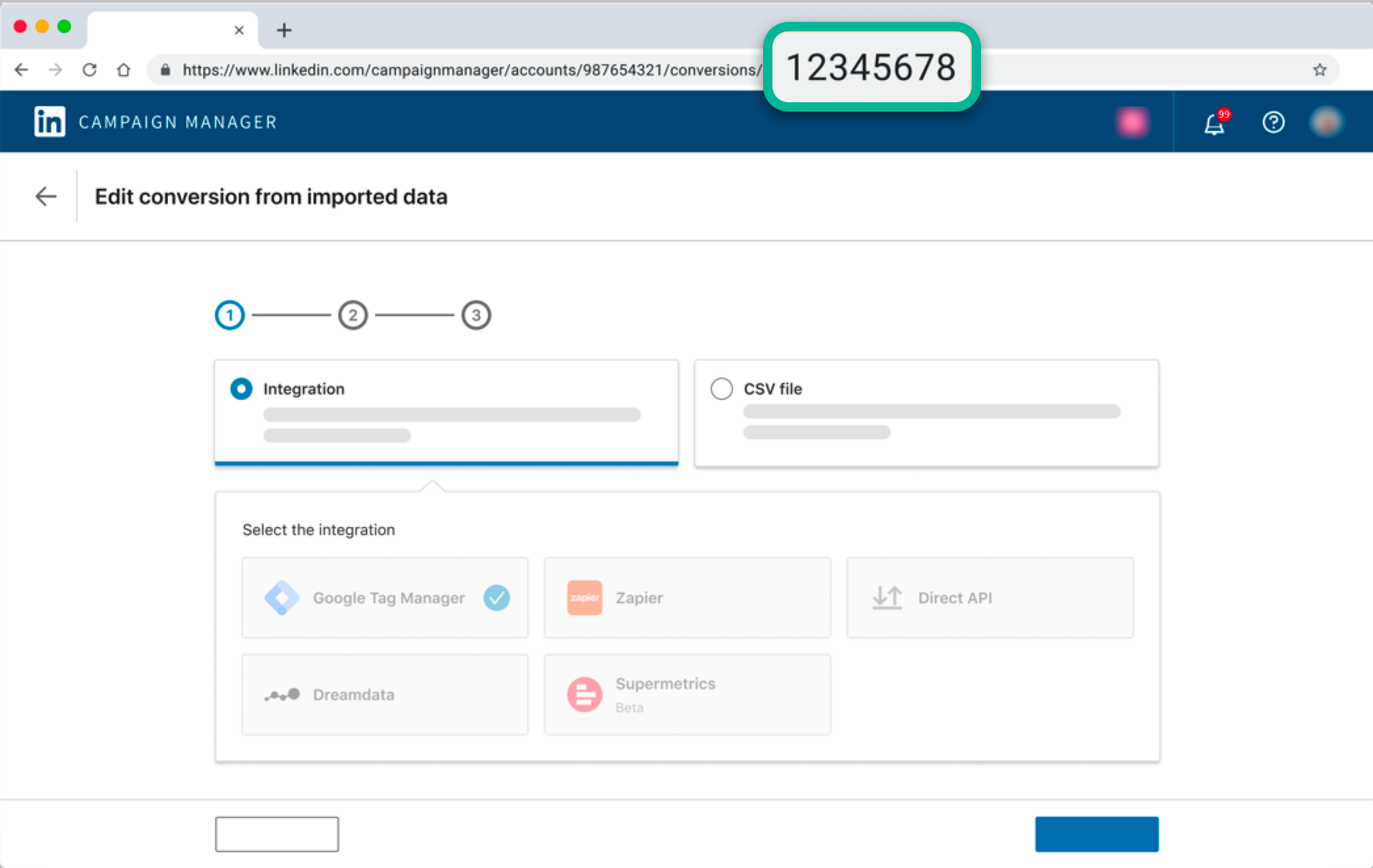Click the 'CSV file' option label
This screenshot has height=868, width=1373.
point(772,389)
